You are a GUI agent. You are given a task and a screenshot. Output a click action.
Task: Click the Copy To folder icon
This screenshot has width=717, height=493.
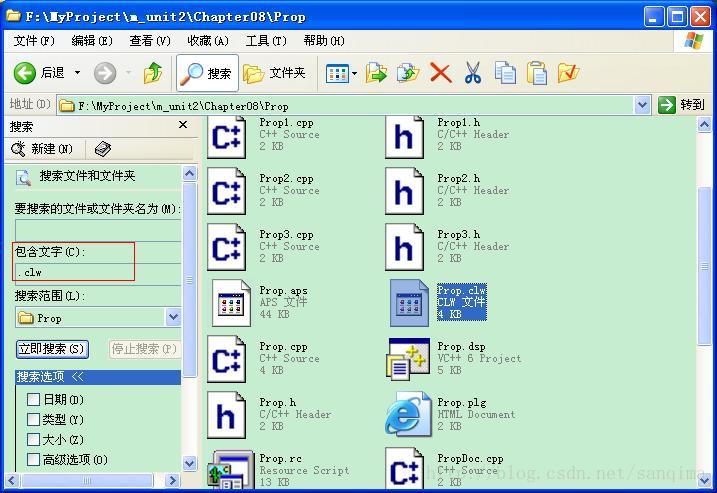click(408, 73)
